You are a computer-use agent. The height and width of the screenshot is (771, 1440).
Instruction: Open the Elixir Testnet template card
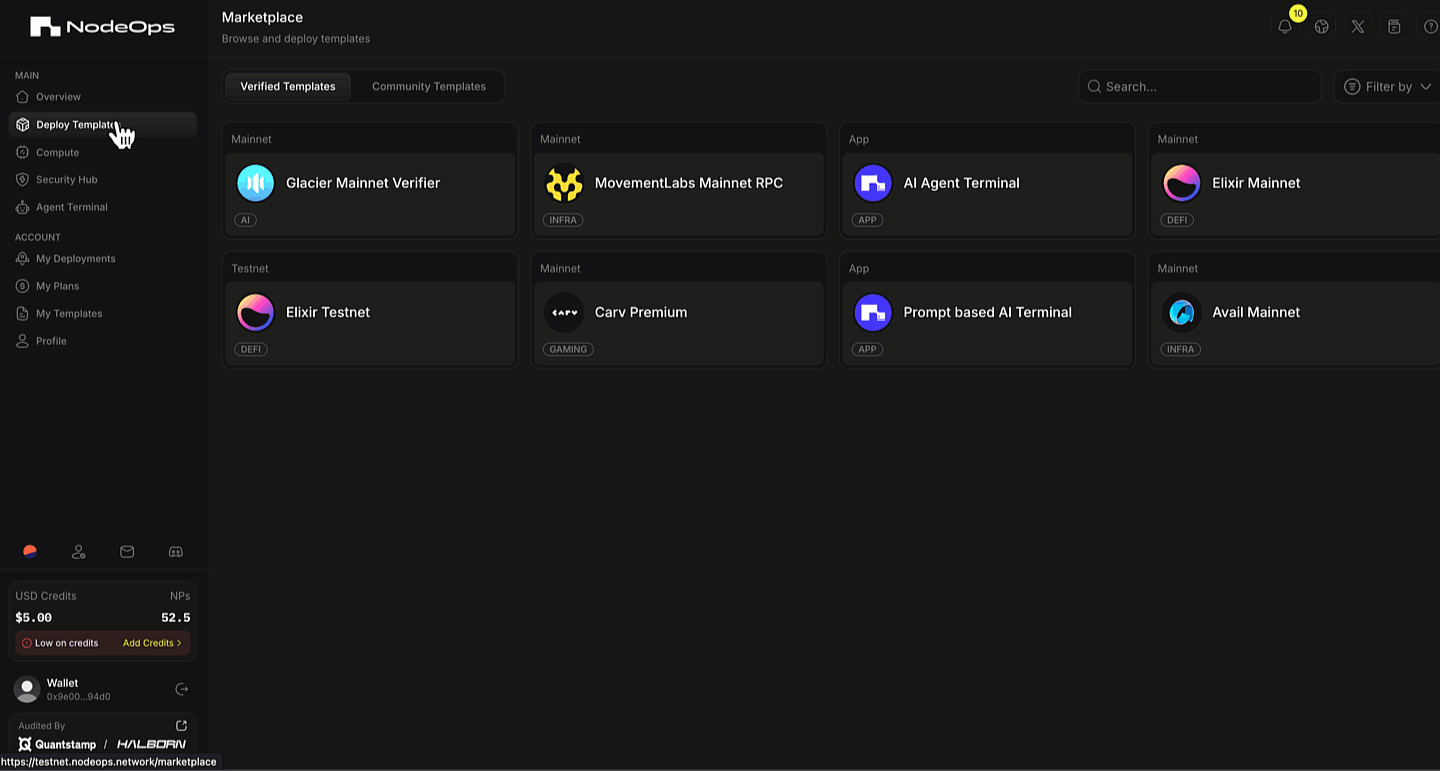coord(370,310)
